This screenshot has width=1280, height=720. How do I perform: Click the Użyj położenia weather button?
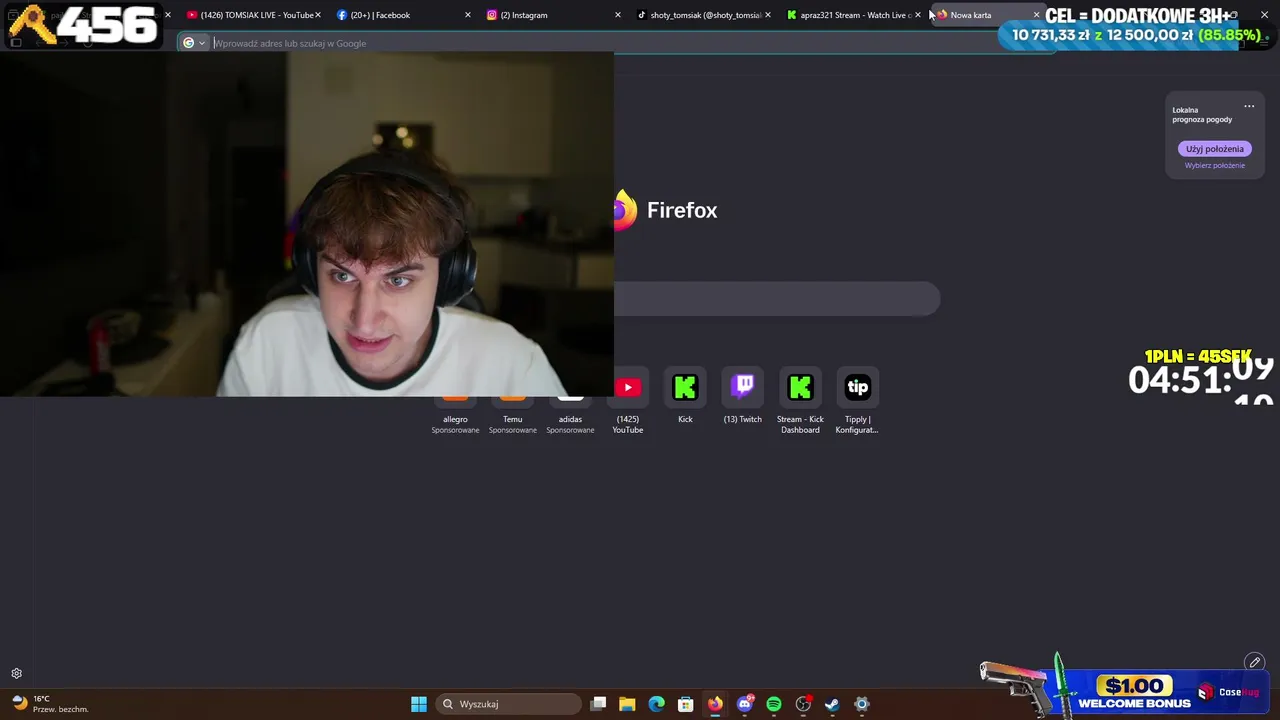[x=1215, y=149]
